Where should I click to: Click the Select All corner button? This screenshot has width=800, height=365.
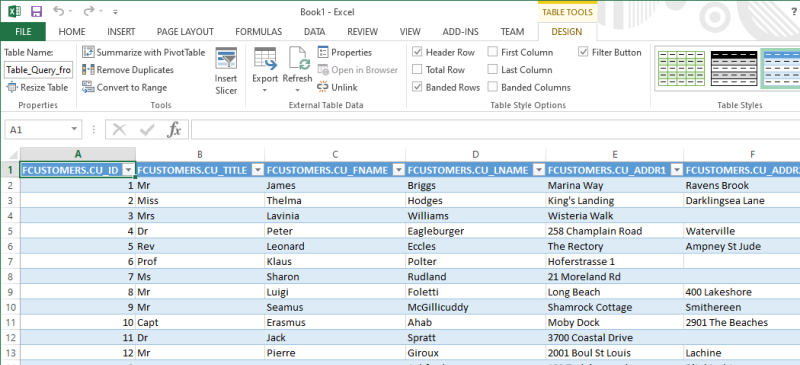pyautogui.click(x=10, y=154)
